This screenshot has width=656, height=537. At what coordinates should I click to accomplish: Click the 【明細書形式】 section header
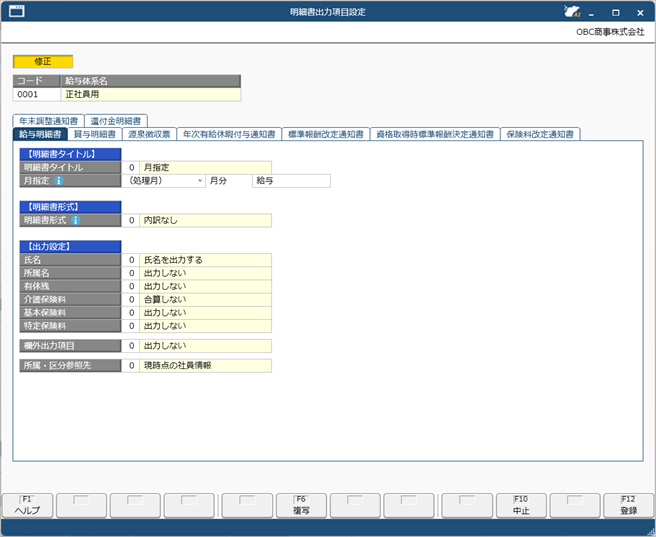(x=70, y=207)
